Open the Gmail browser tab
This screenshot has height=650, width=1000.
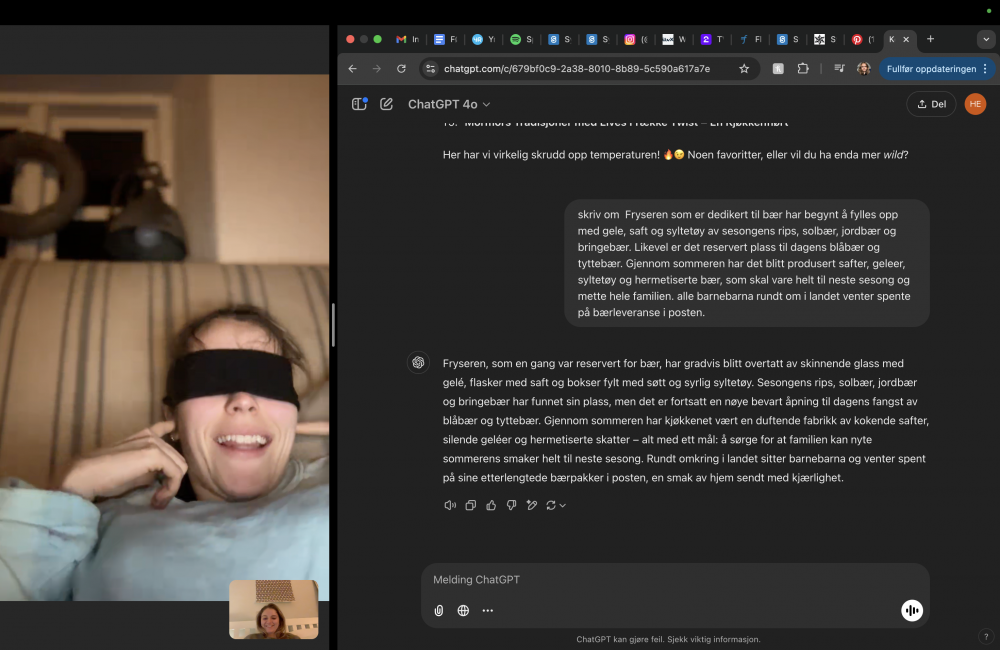point(407,40)
